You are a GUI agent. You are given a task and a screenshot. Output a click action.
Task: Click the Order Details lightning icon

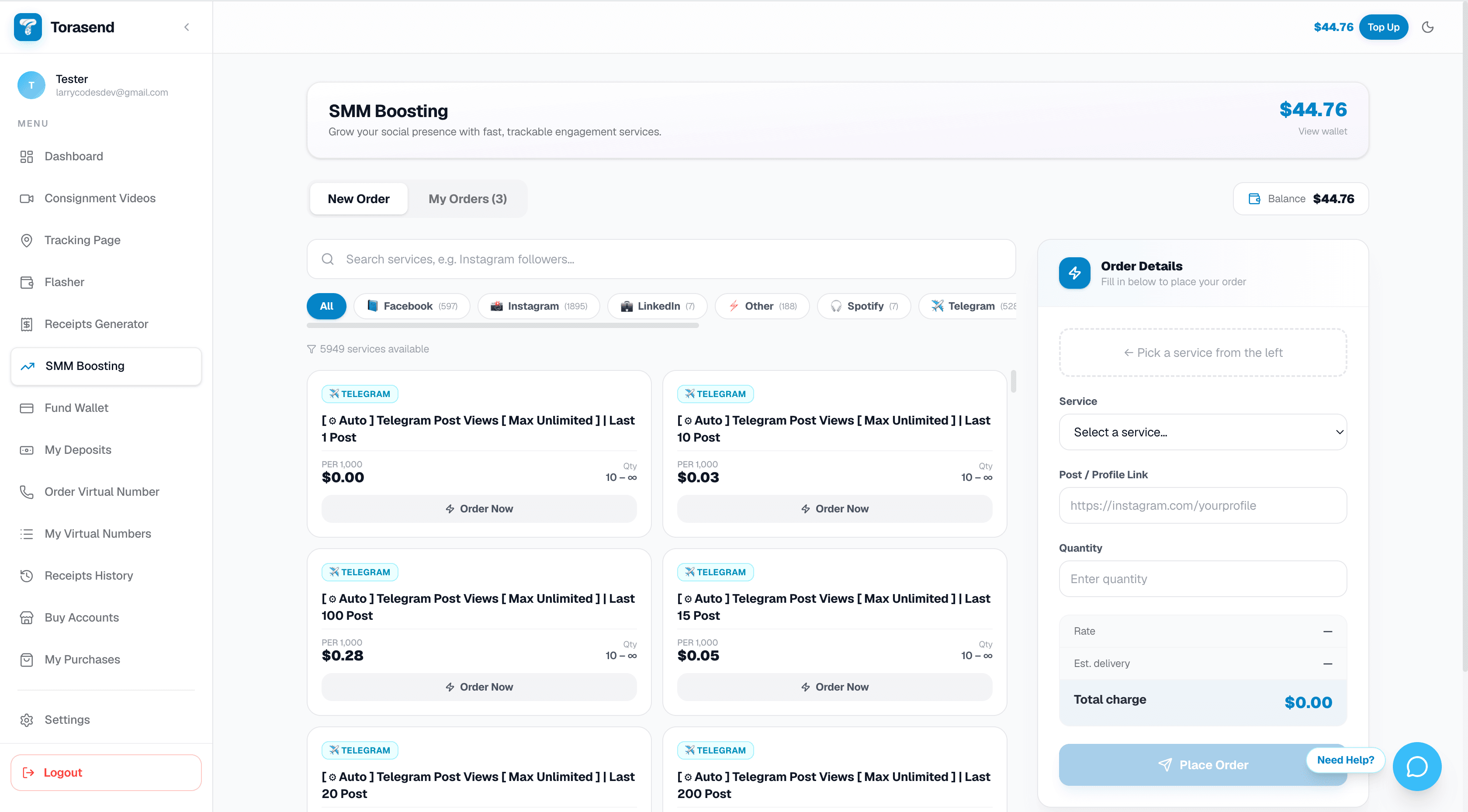pos(1074,273)
